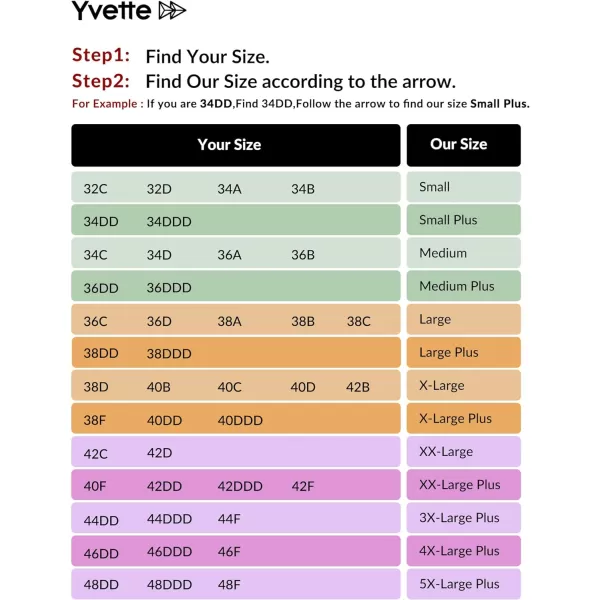The height and width of the screenshot is (600, 600).
Task: Click the 40DDD size cell
Action: coord(240,421)
